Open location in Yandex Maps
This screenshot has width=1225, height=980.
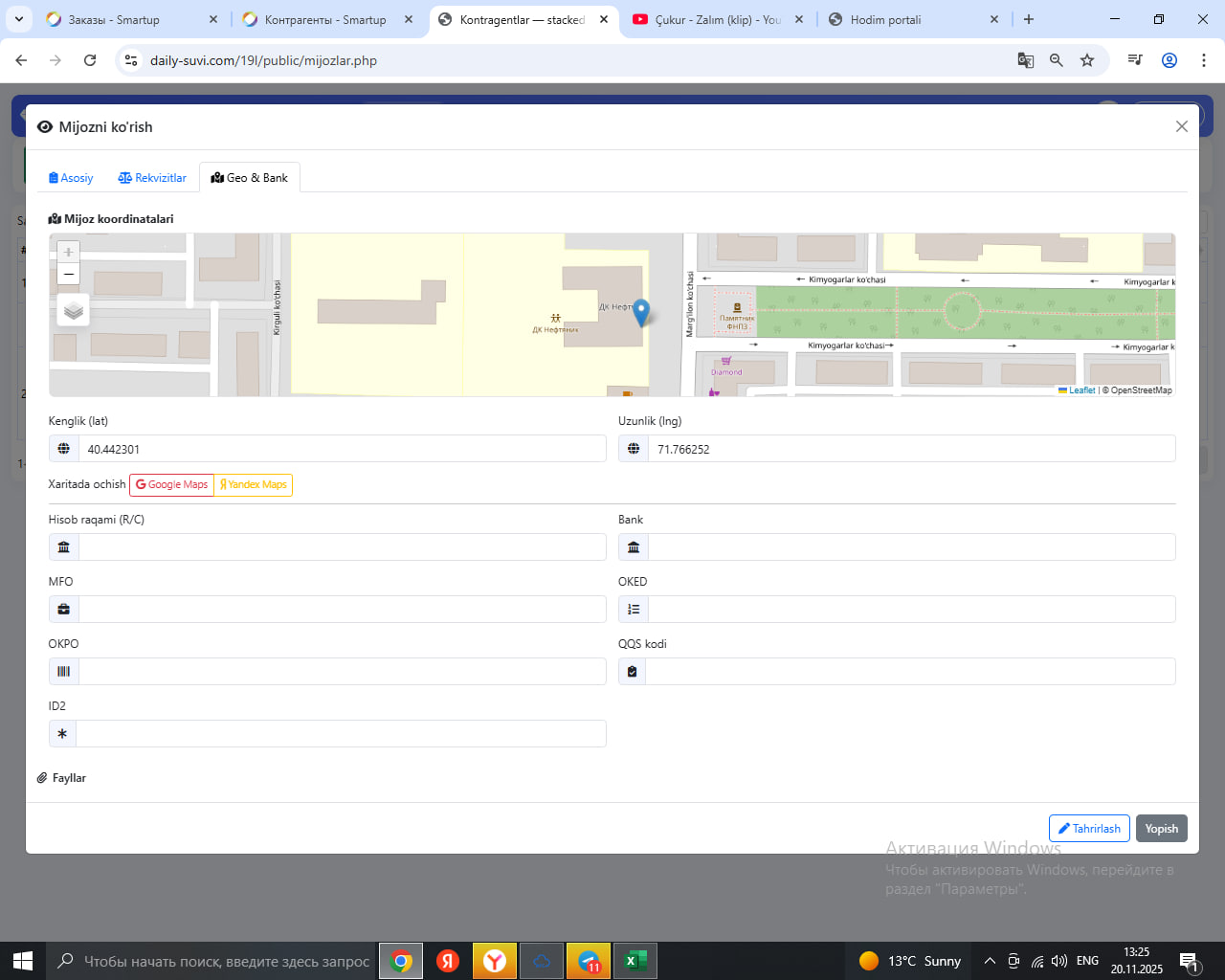pyautogui.click(x=254, y=485)
